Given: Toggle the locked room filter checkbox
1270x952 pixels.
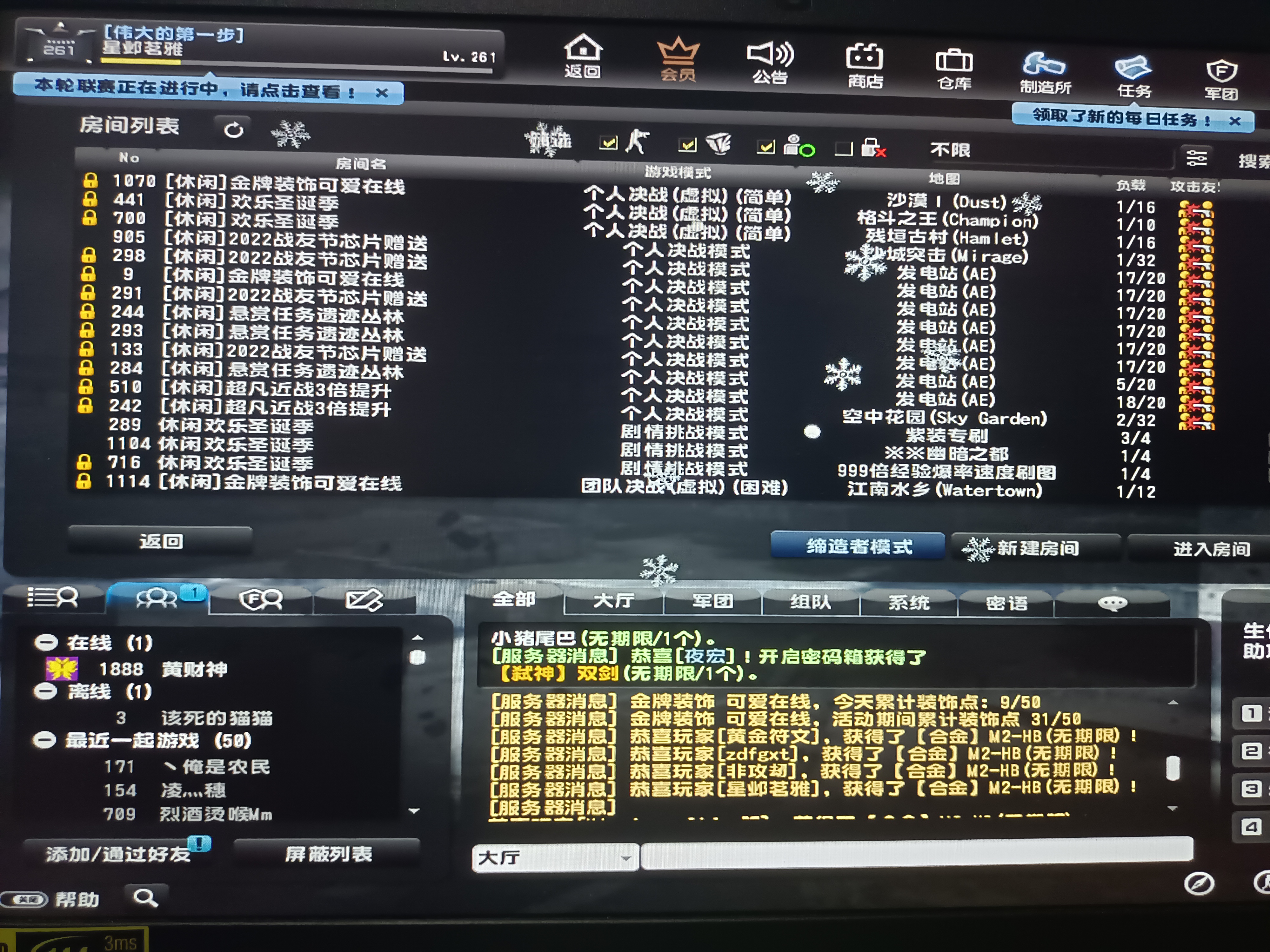Looking at the screenshot, I should (844, 149).
